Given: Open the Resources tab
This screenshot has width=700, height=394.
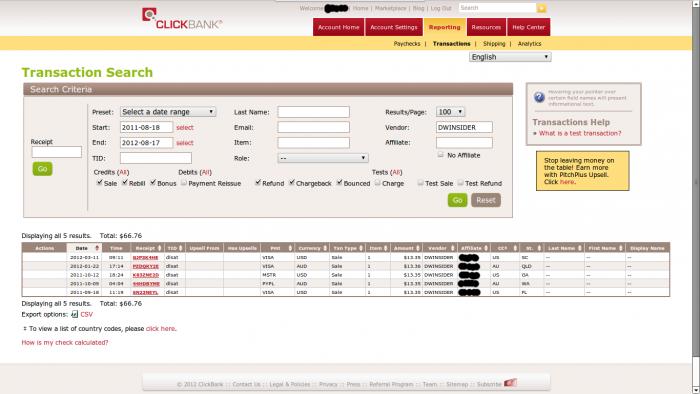Looking at the screenshot, I should tap(486, 27).
